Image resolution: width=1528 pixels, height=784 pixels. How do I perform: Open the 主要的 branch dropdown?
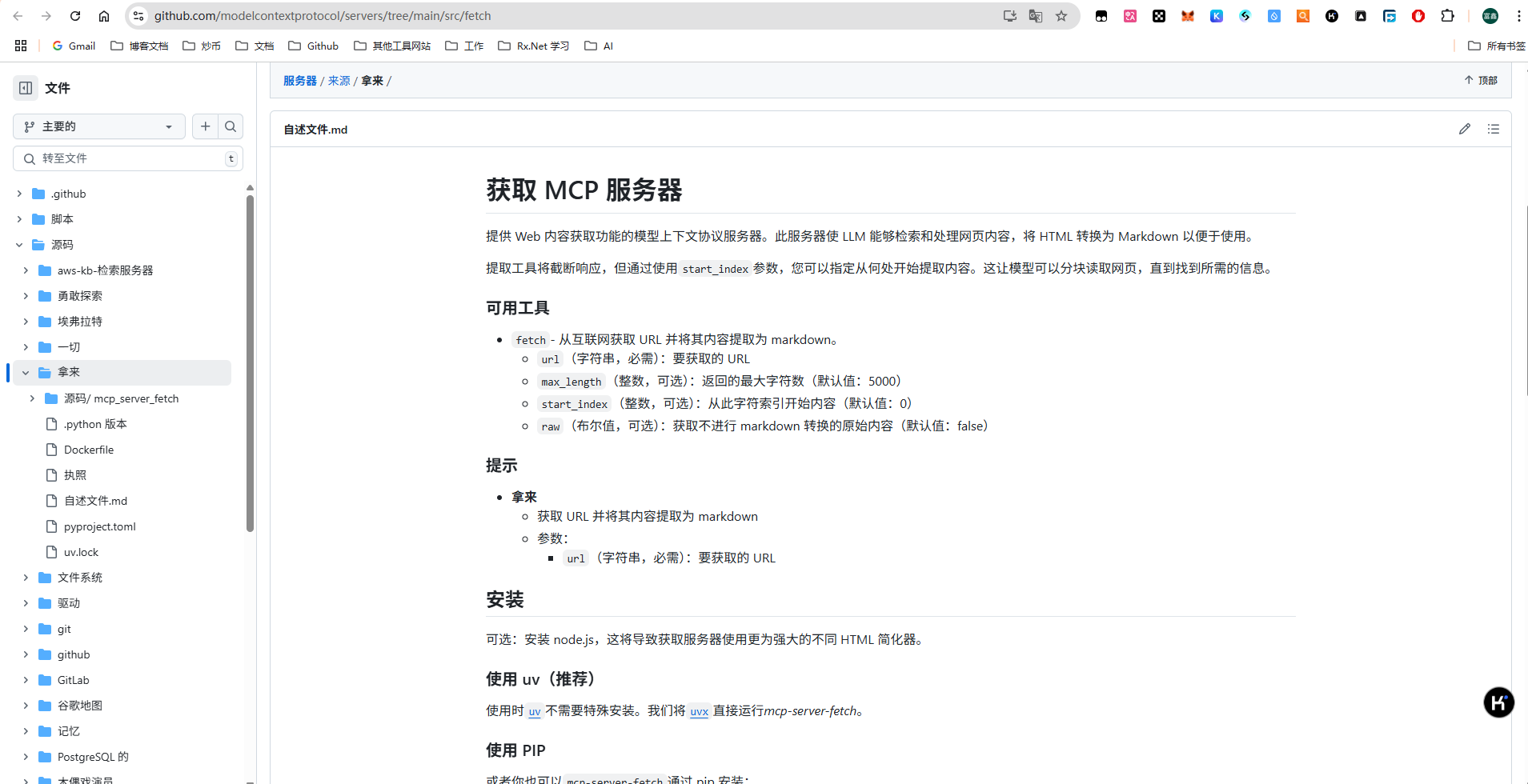(x=99, y=126)
